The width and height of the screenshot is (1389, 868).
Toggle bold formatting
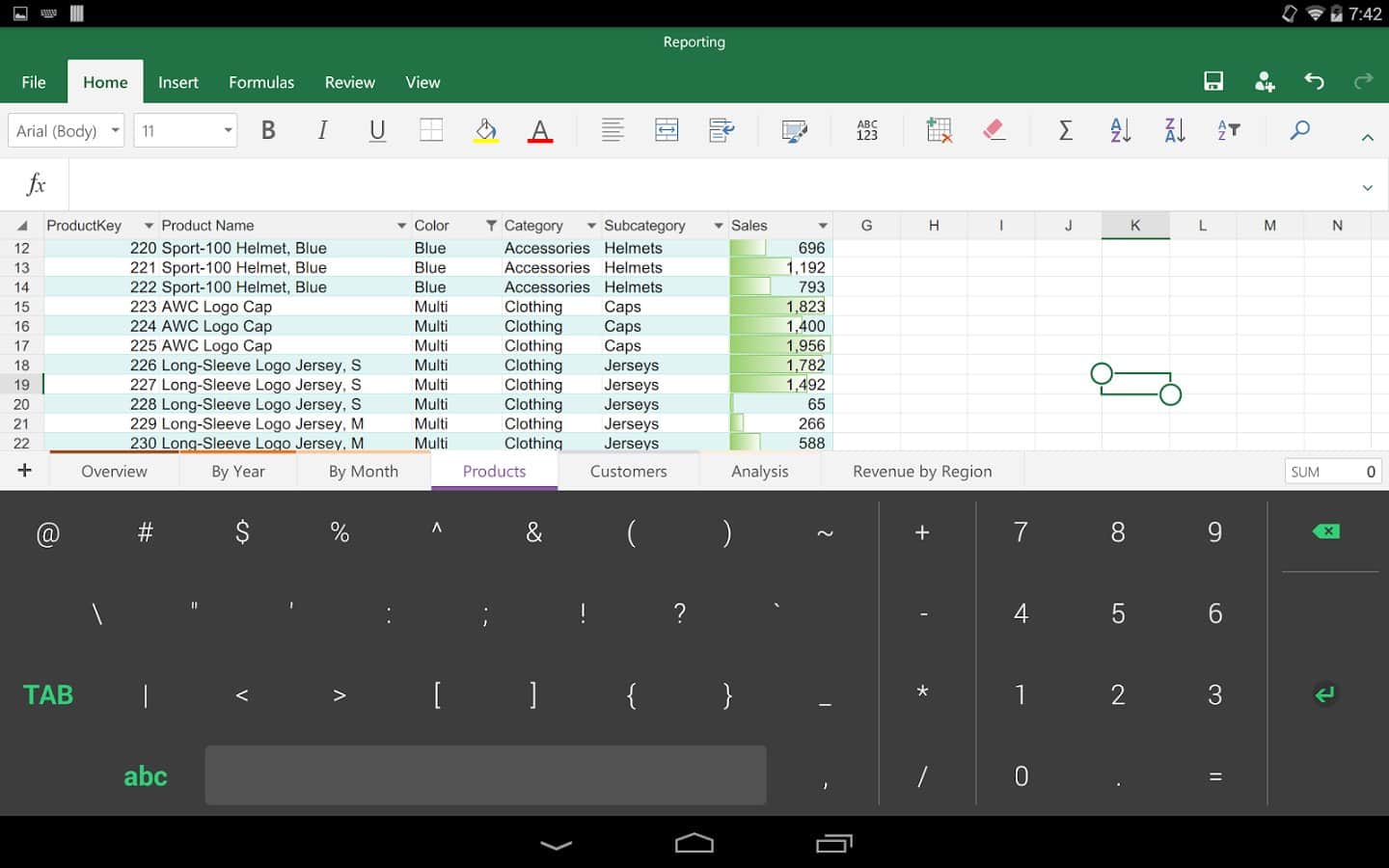tap(268, 130)
